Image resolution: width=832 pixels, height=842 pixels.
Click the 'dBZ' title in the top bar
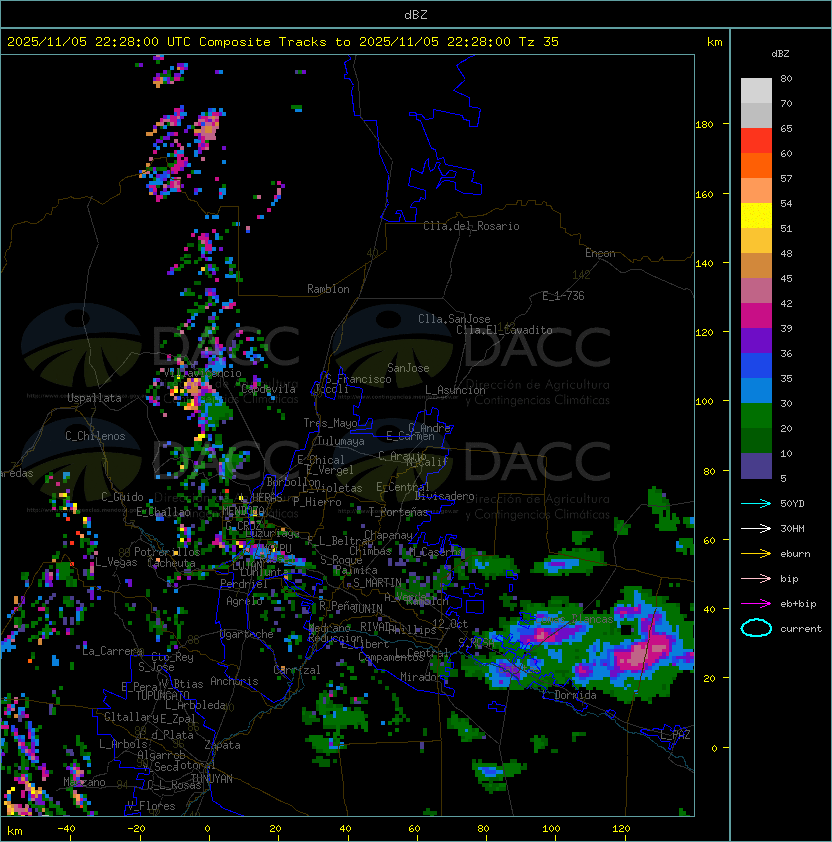416,14
